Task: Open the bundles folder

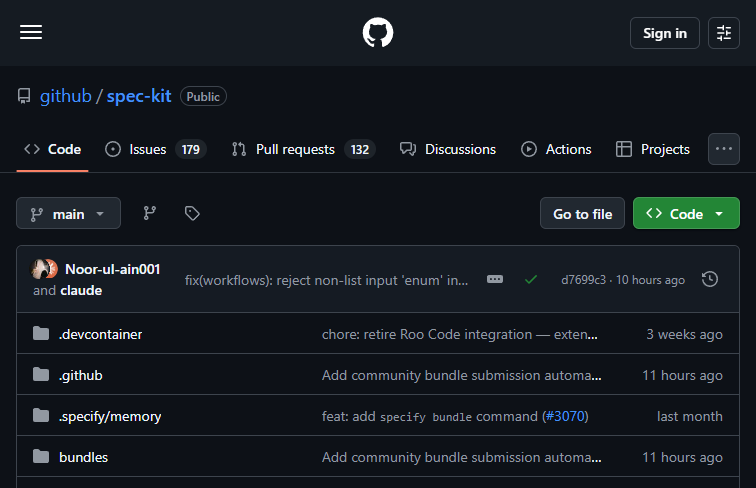Action: (83, 457)
